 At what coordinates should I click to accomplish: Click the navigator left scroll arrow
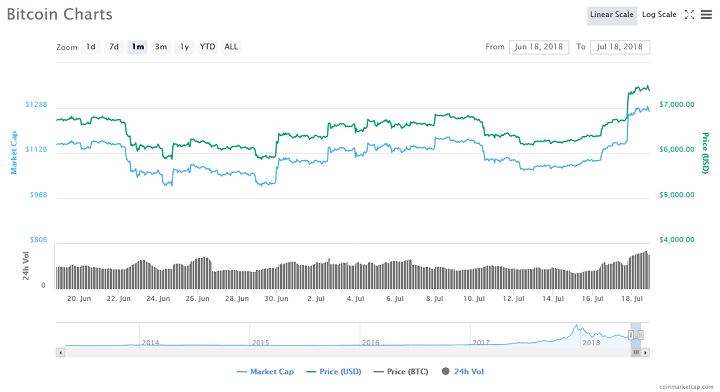point(60,353)
